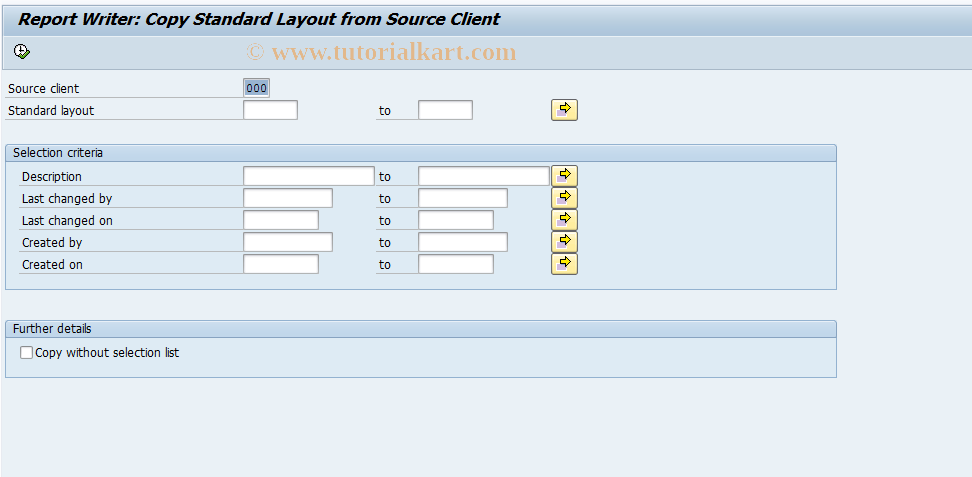Open multiple selection for Last changed on

[564, 220]
